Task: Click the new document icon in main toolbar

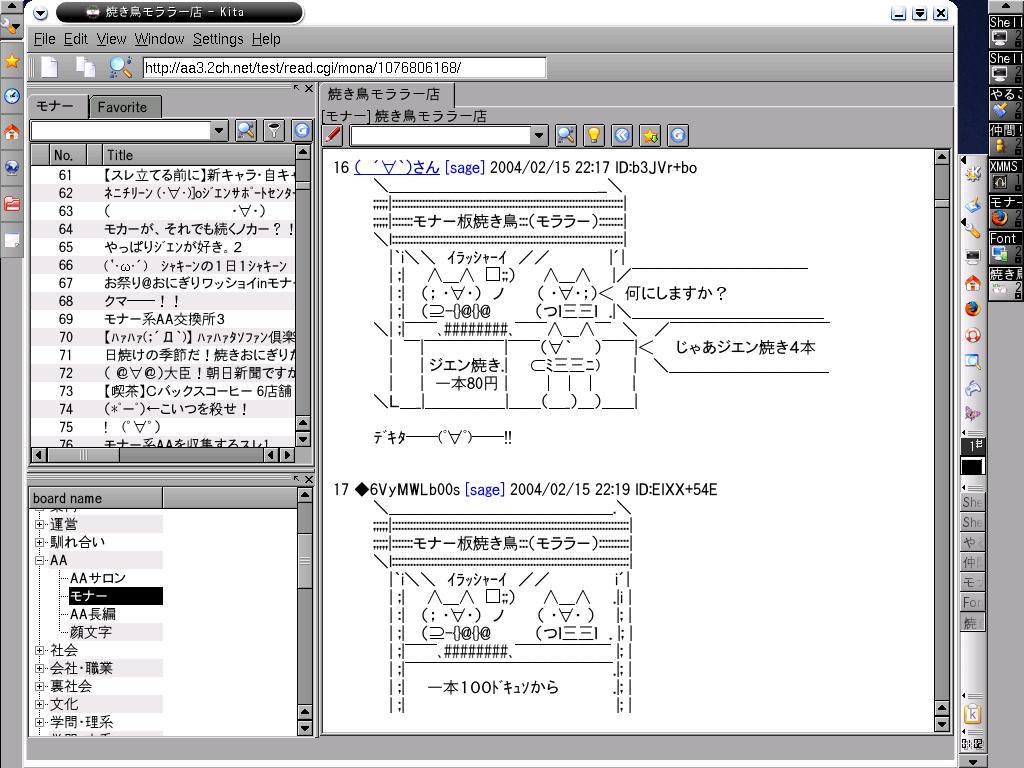Action: (x=50, y=67)
